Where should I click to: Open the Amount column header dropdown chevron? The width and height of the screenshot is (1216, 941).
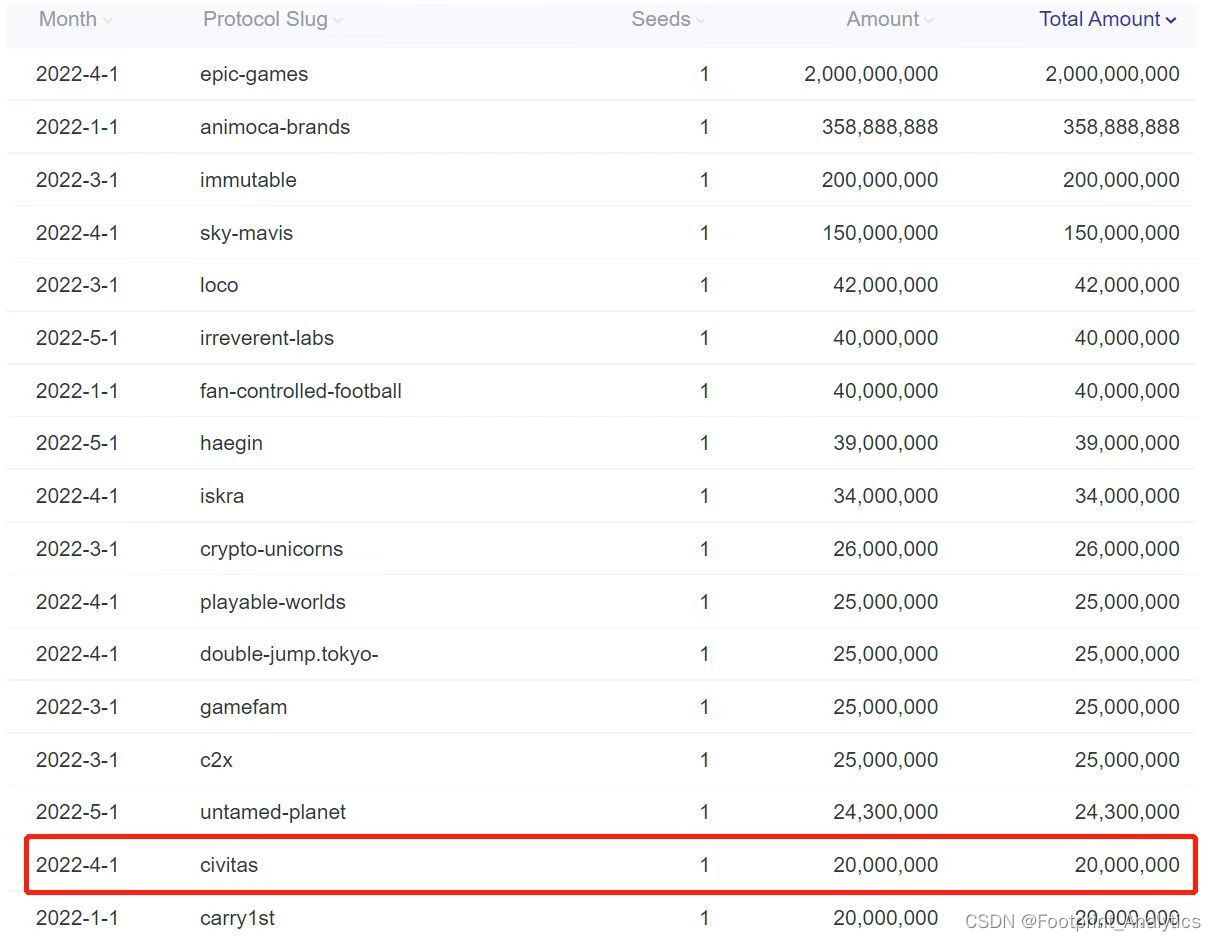pos(929,20)
